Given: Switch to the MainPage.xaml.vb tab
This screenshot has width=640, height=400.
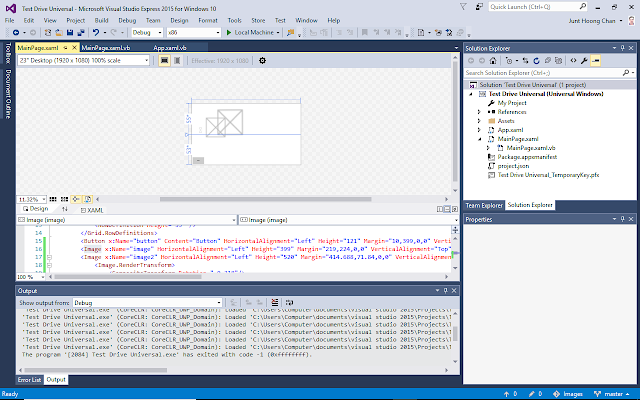Looking at the screenshot, I should pyautogui.click(x=106, y=48).
